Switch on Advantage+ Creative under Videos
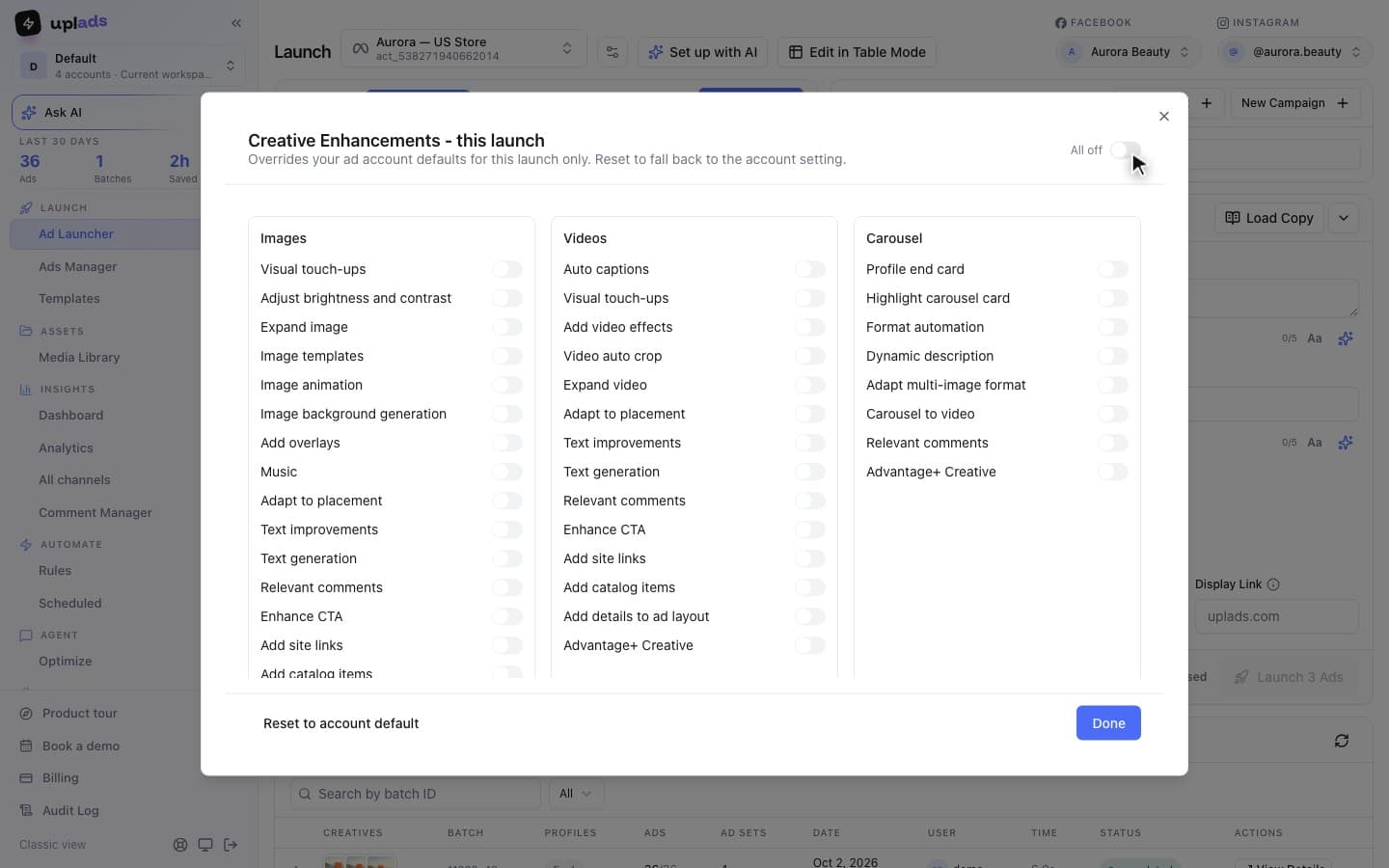The width and height of the screenshot is (1389, 868). pos(810,645)
